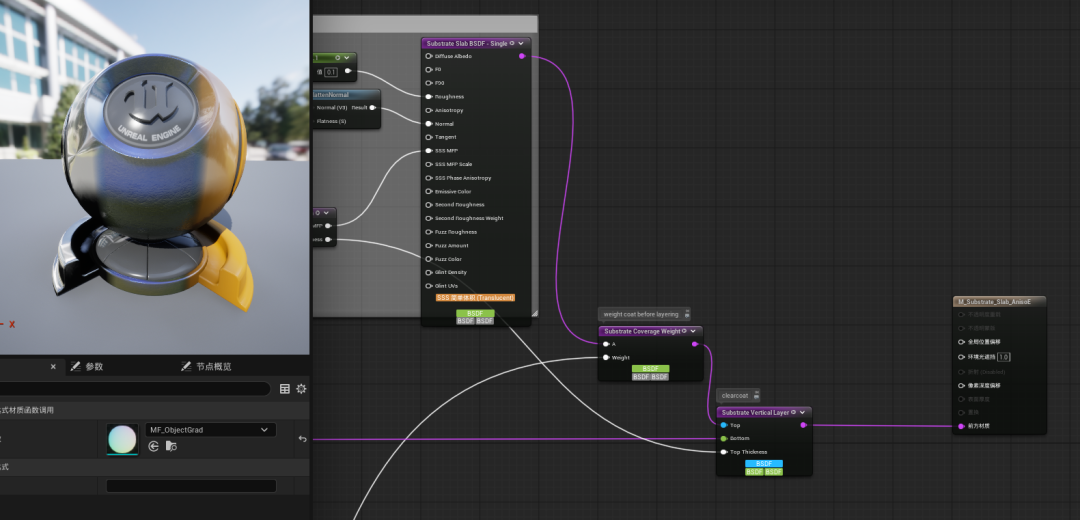Image resolution: width=1080 pixels, height=520 pixels.
Task: Open MF_ObjectGrad asset dropdown
Action: pos(211,430)
